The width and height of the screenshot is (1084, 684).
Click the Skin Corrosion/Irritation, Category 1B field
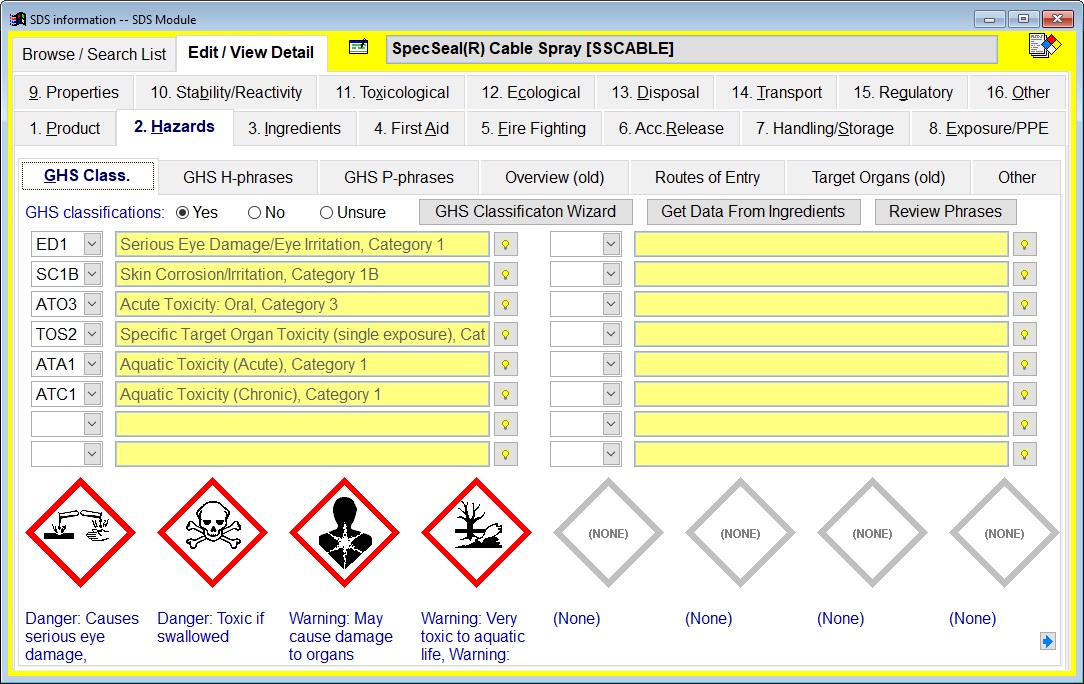point(302,275)
